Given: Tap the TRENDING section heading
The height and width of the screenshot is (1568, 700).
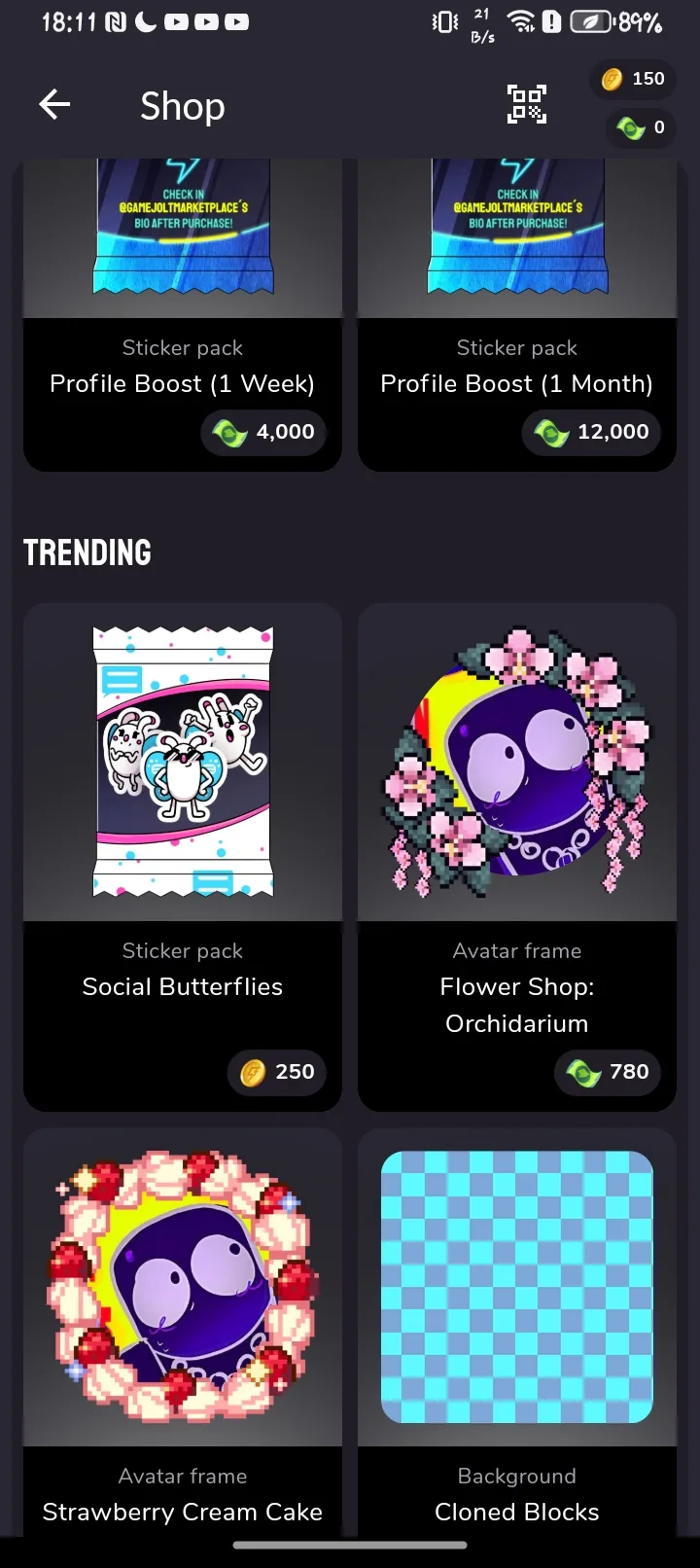Looking at the screenshot, I should (x=87, y=552).
